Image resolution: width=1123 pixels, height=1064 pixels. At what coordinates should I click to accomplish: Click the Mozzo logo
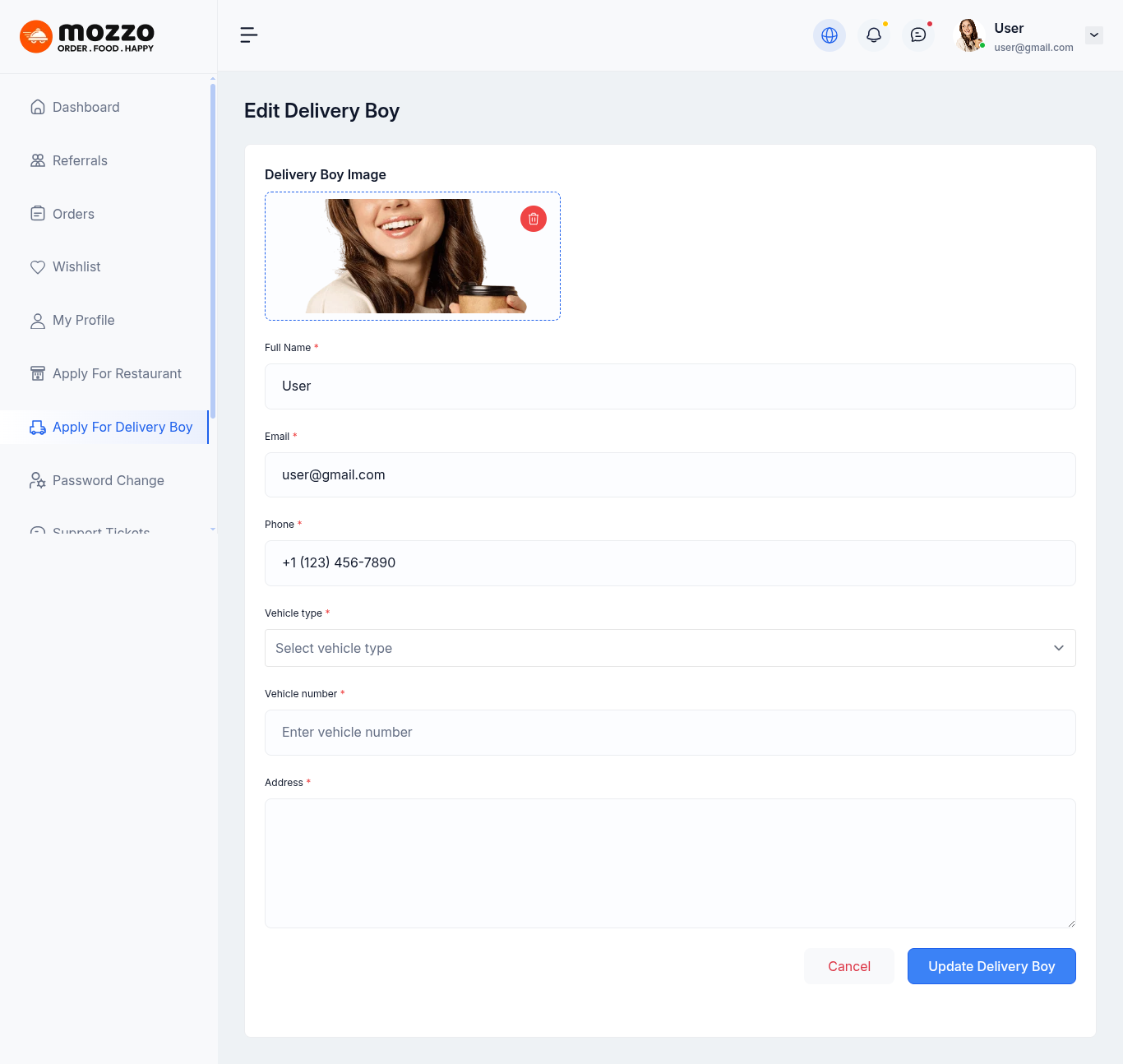click(87, 36)
